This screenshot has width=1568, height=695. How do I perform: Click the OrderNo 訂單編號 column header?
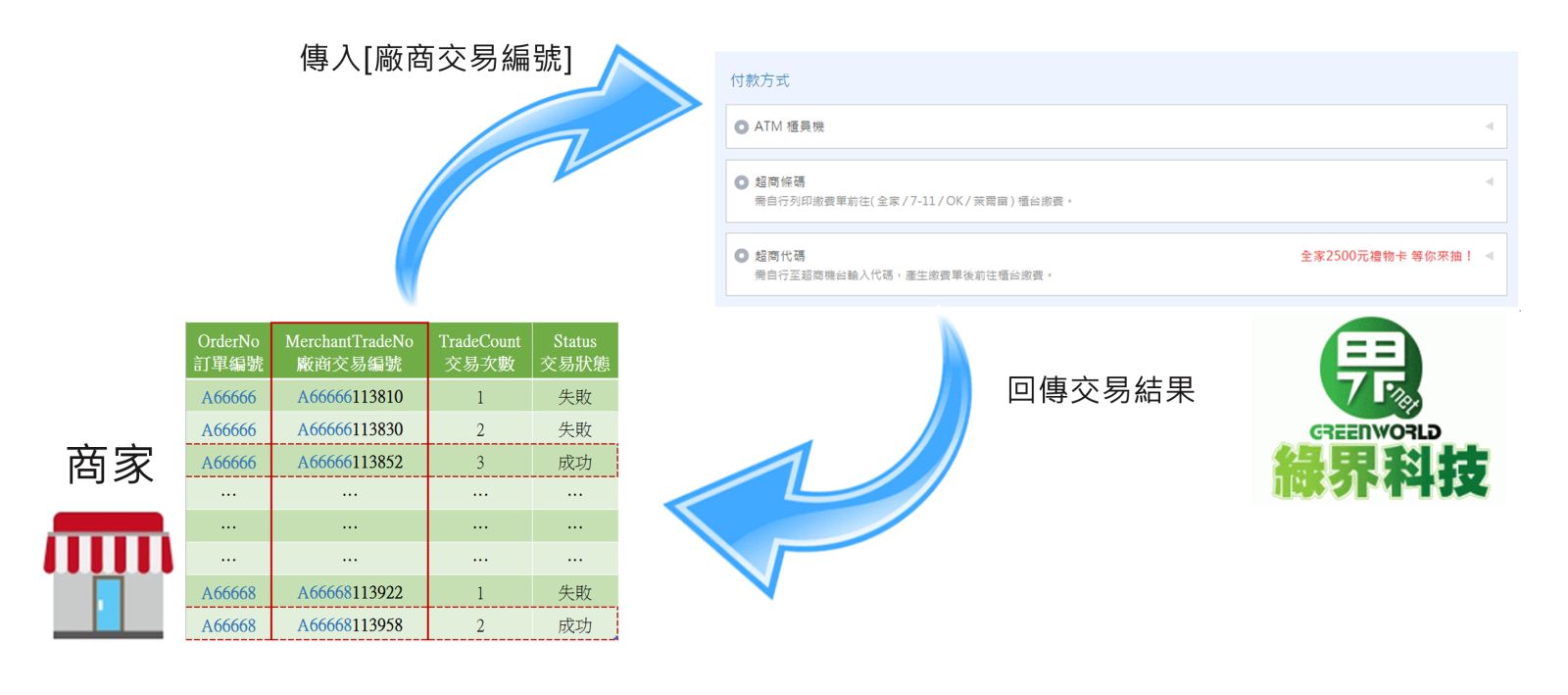[228, 352]
